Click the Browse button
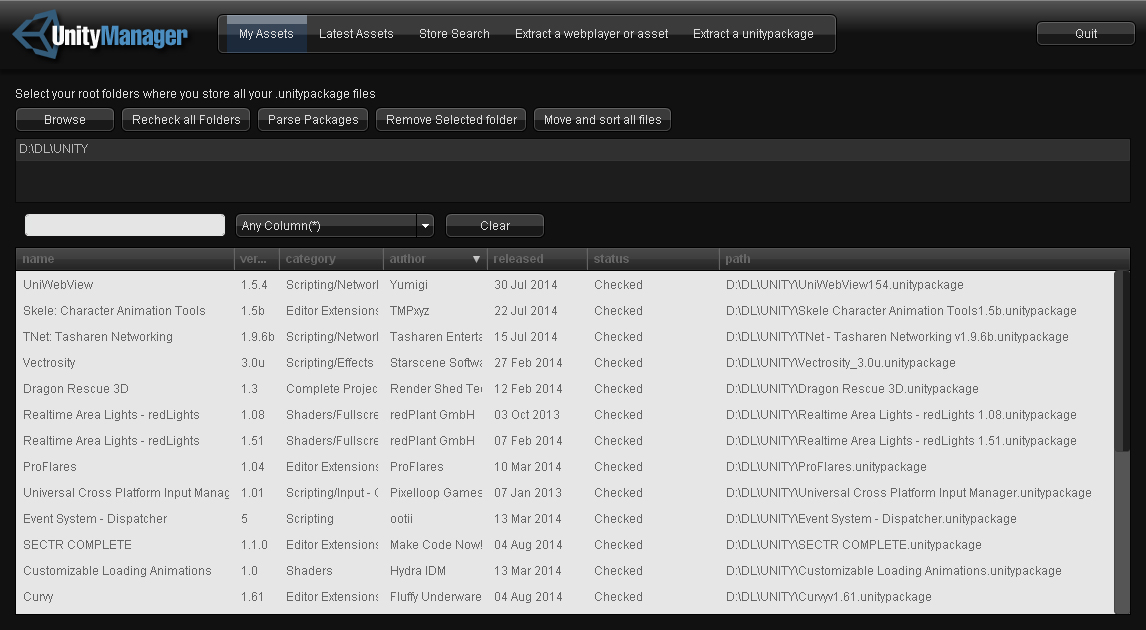 tap(64, 120)
